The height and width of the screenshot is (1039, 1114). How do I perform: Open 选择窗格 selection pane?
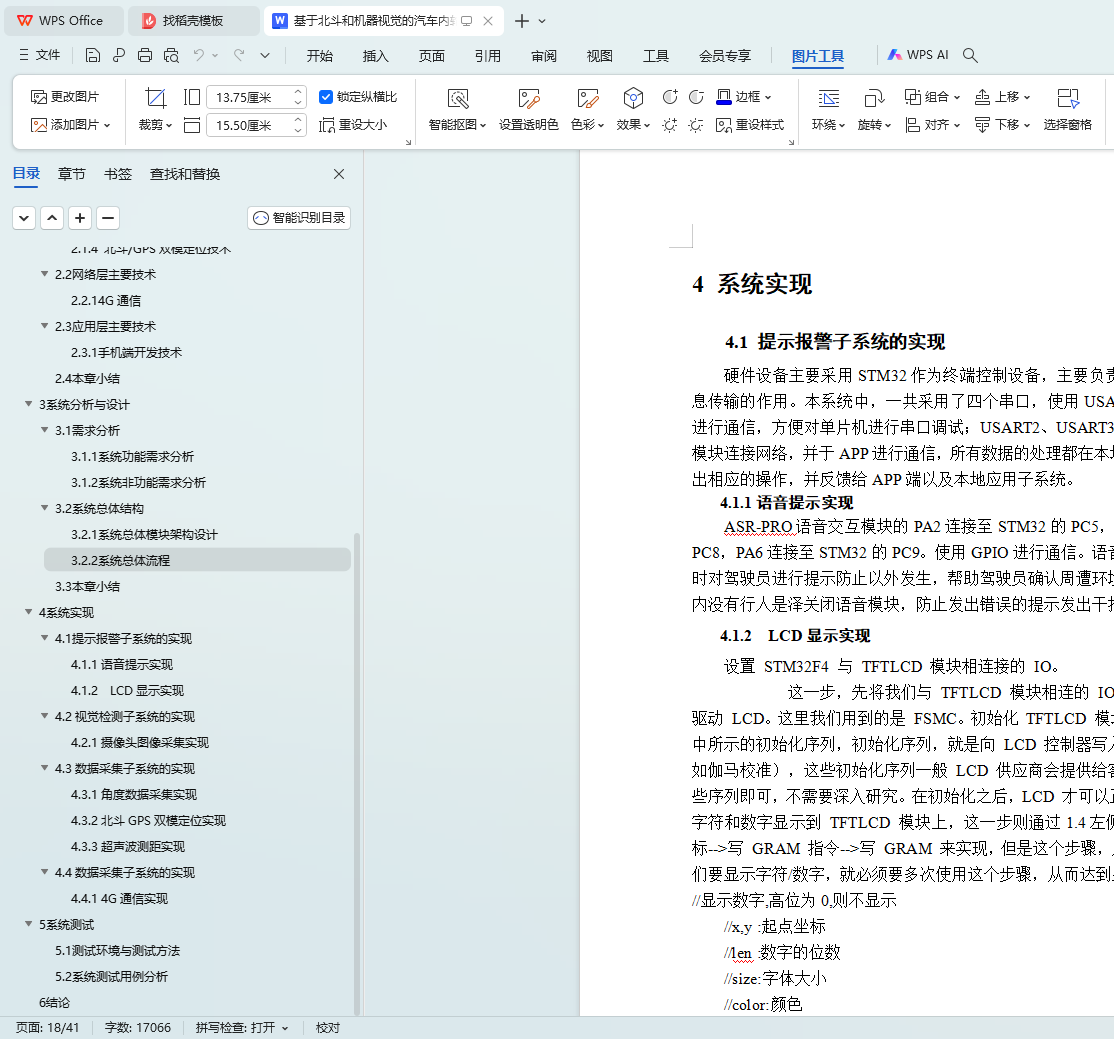(1068, 109)
